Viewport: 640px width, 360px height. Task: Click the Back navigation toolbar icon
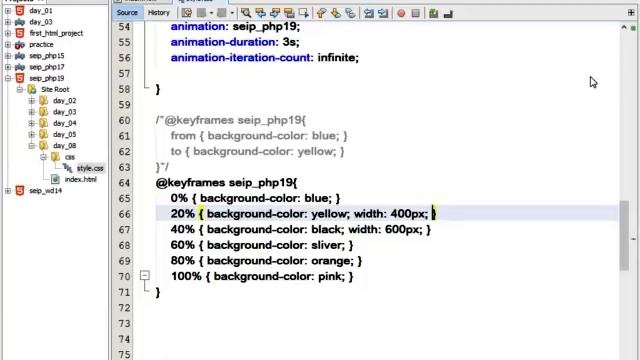[201, 13]
